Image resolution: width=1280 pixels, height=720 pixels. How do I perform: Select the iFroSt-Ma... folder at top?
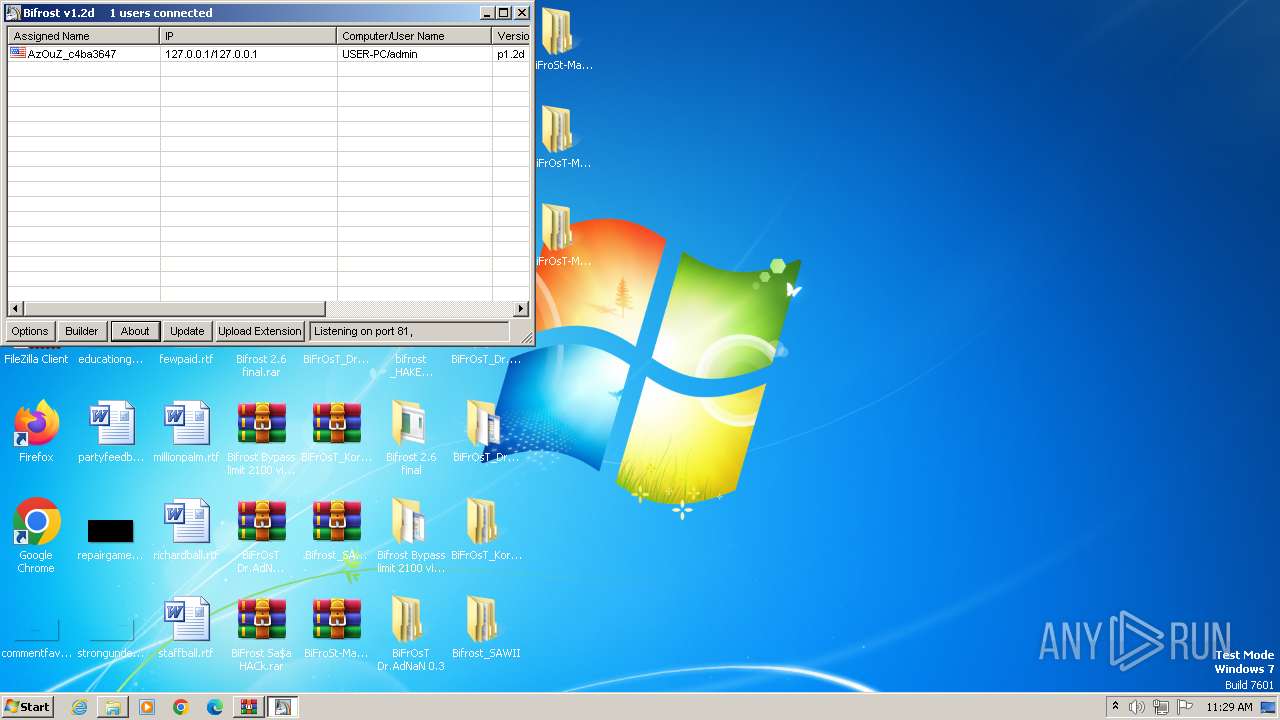tap(562, 40)
